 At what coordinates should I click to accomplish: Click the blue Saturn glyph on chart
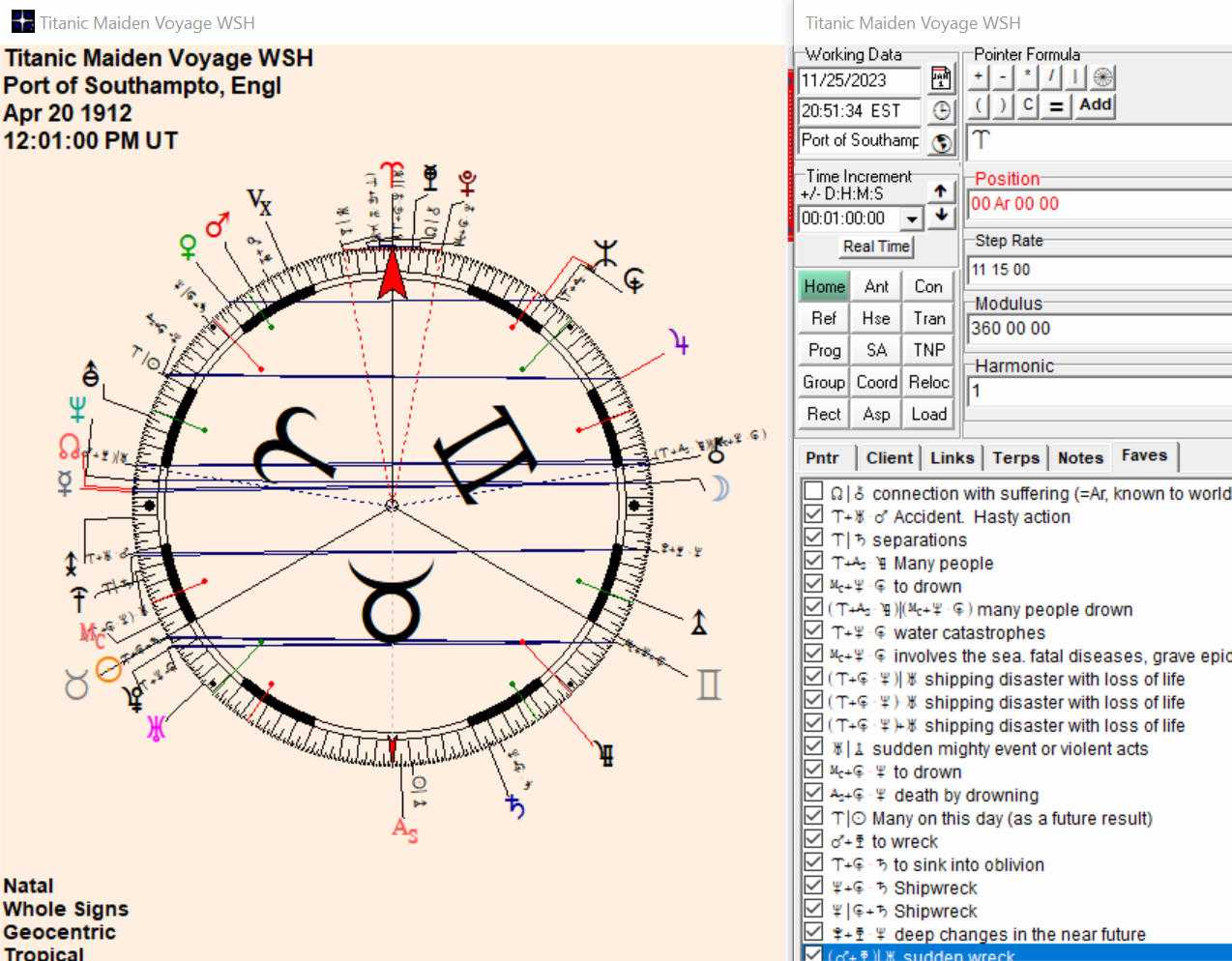coord(515,805)
